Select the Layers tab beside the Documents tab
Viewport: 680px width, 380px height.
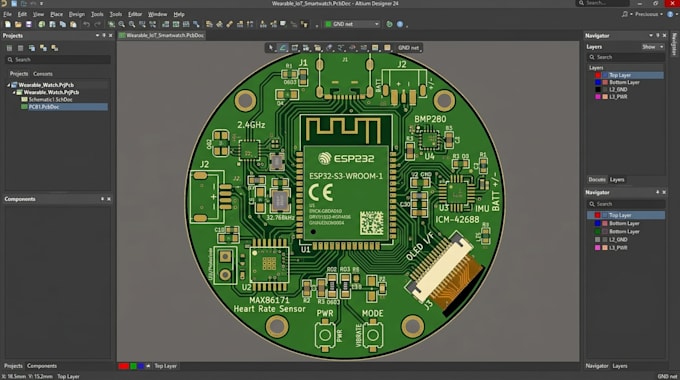[x=617, y=180]
